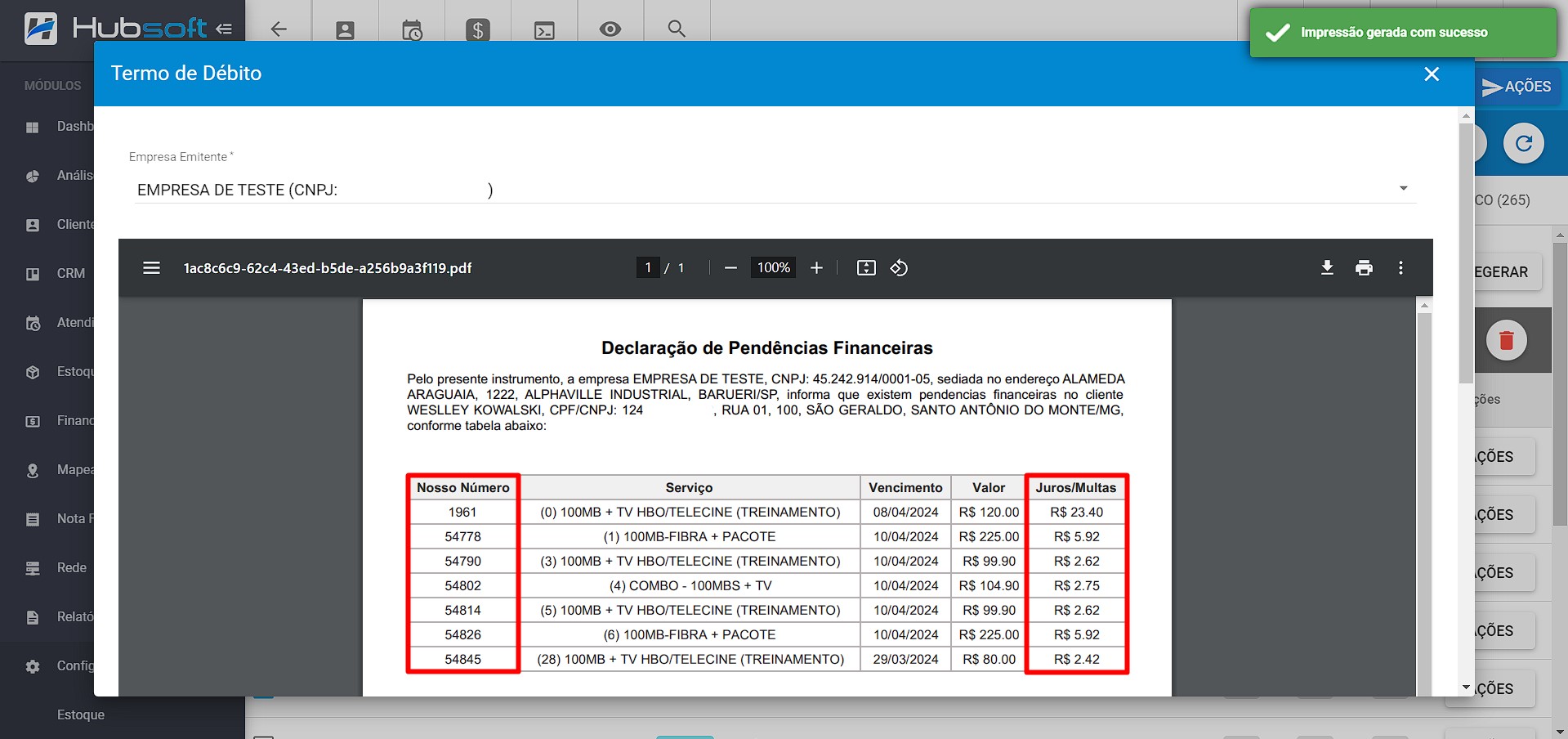
Task: Open PDF viewer more actions menu
Action: coord(1400,268)
